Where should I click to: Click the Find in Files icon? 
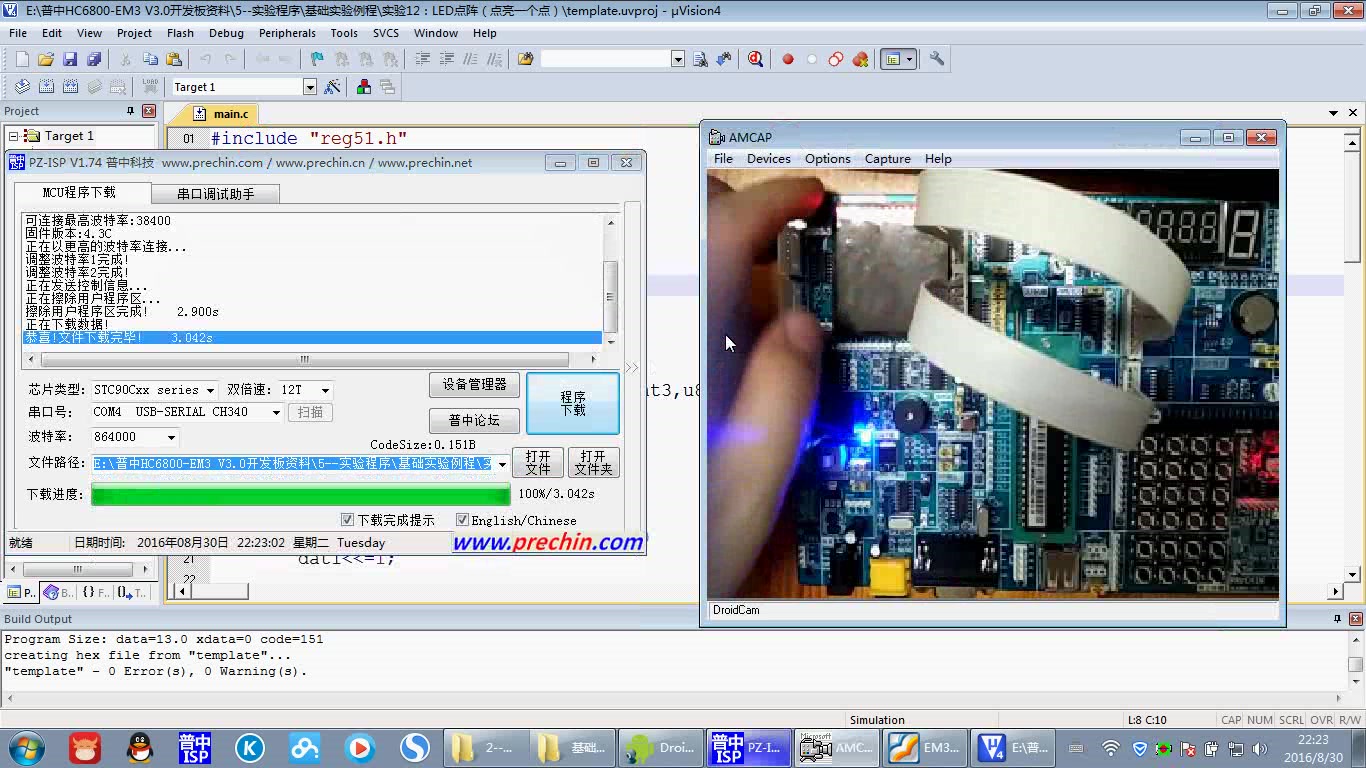525,59
